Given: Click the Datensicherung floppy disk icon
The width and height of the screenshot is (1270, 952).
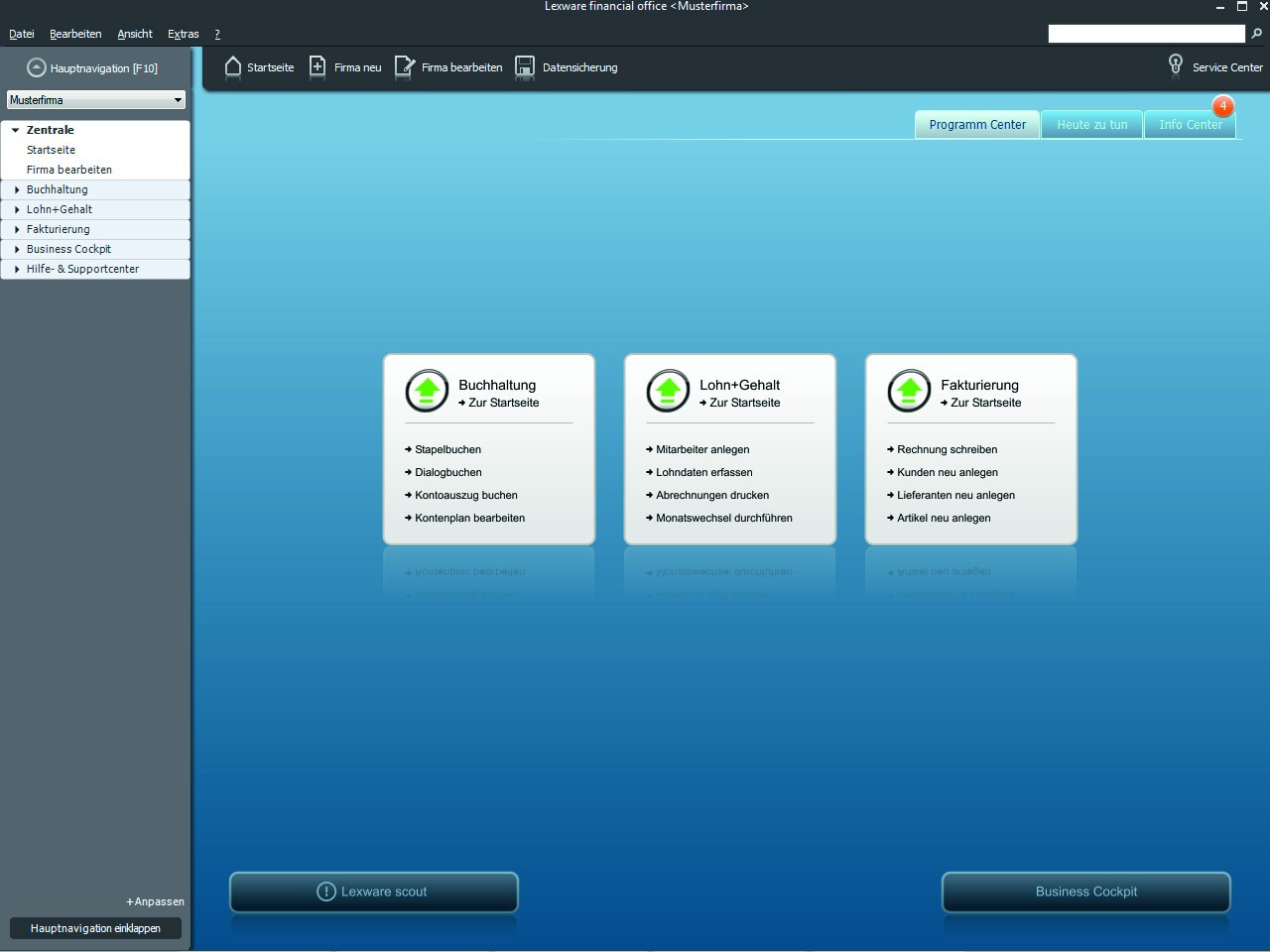Looking at the screenshot, I should (525, 66).
